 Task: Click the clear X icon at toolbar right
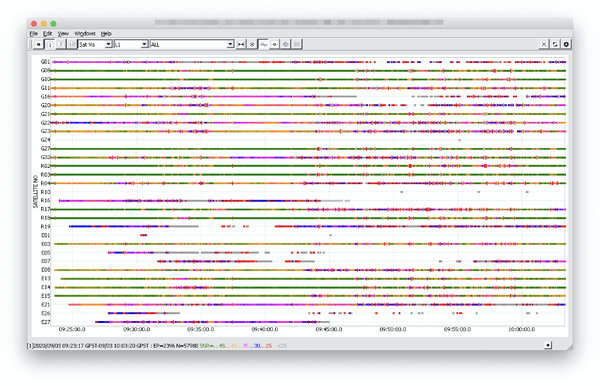(x=543, y=44)
